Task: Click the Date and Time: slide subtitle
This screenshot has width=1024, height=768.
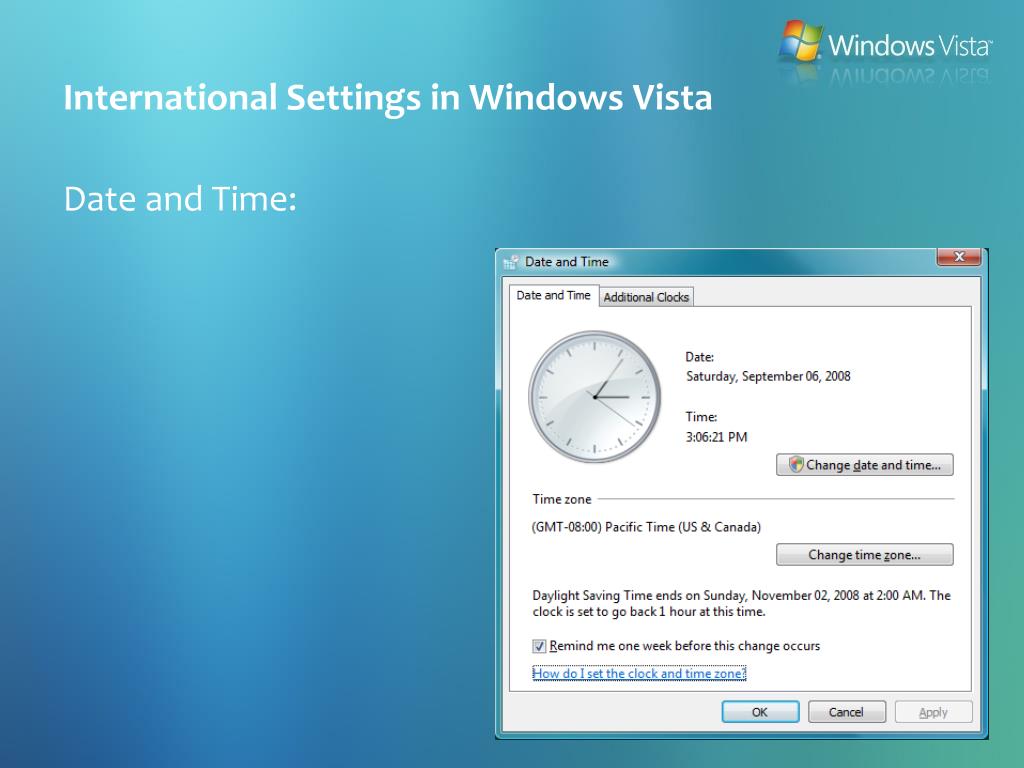Action: pyautogui.click(x=180, y=199)
